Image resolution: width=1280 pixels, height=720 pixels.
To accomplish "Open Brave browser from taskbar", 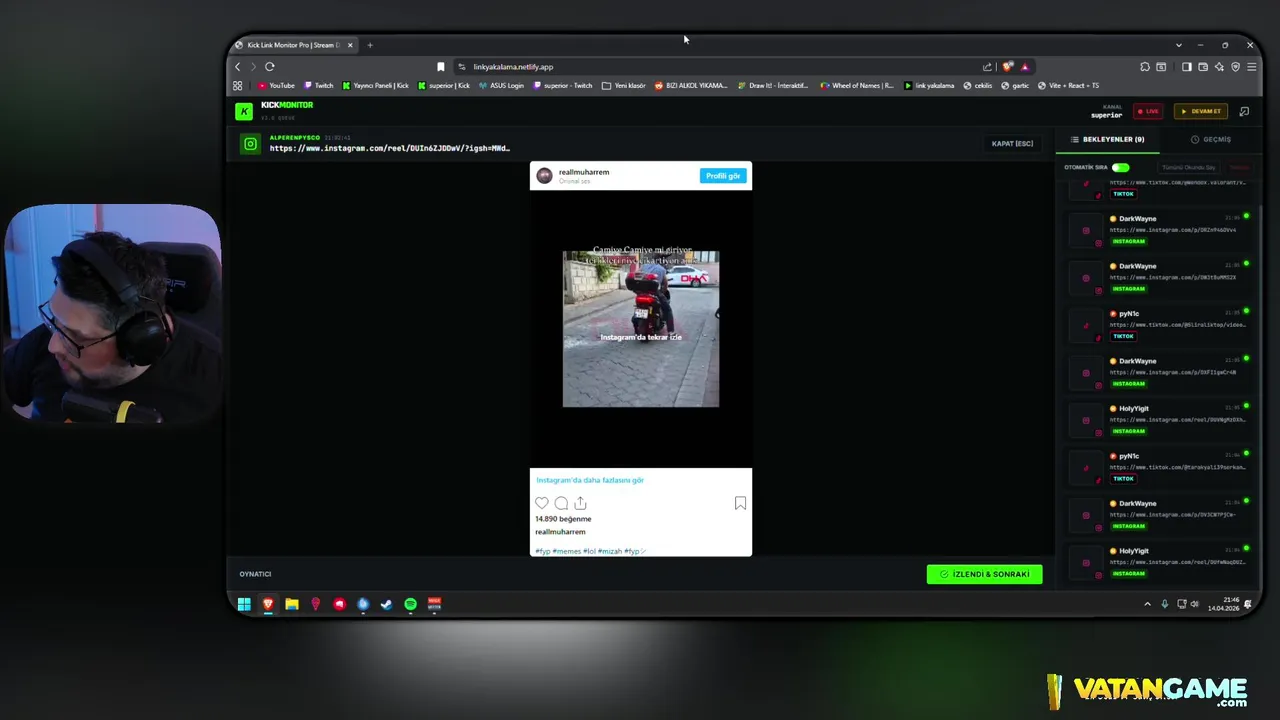I will pyautogui.click(x=268, y=604).
